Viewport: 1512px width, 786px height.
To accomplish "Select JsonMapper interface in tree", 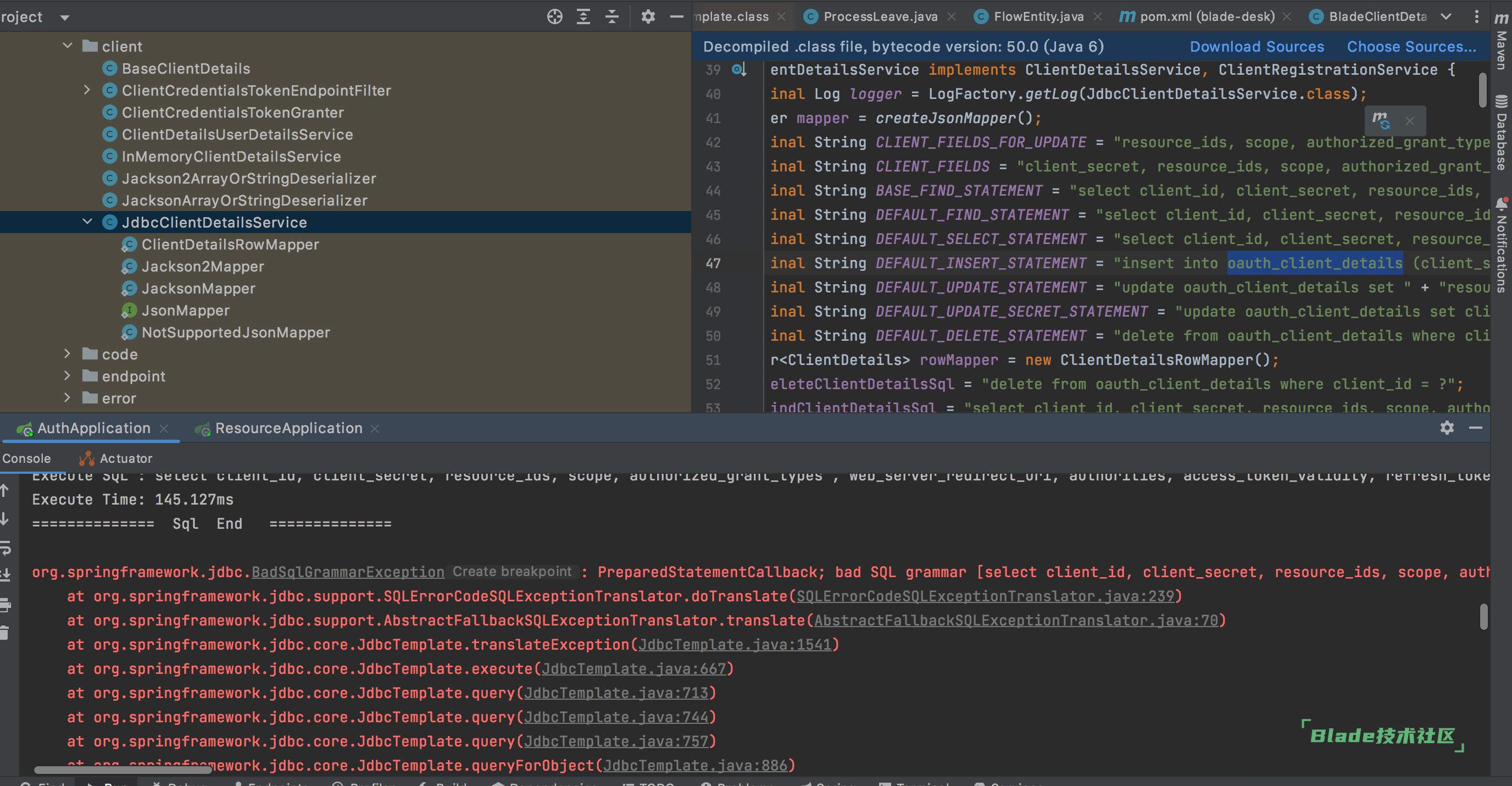I will (x=186, y=311).
